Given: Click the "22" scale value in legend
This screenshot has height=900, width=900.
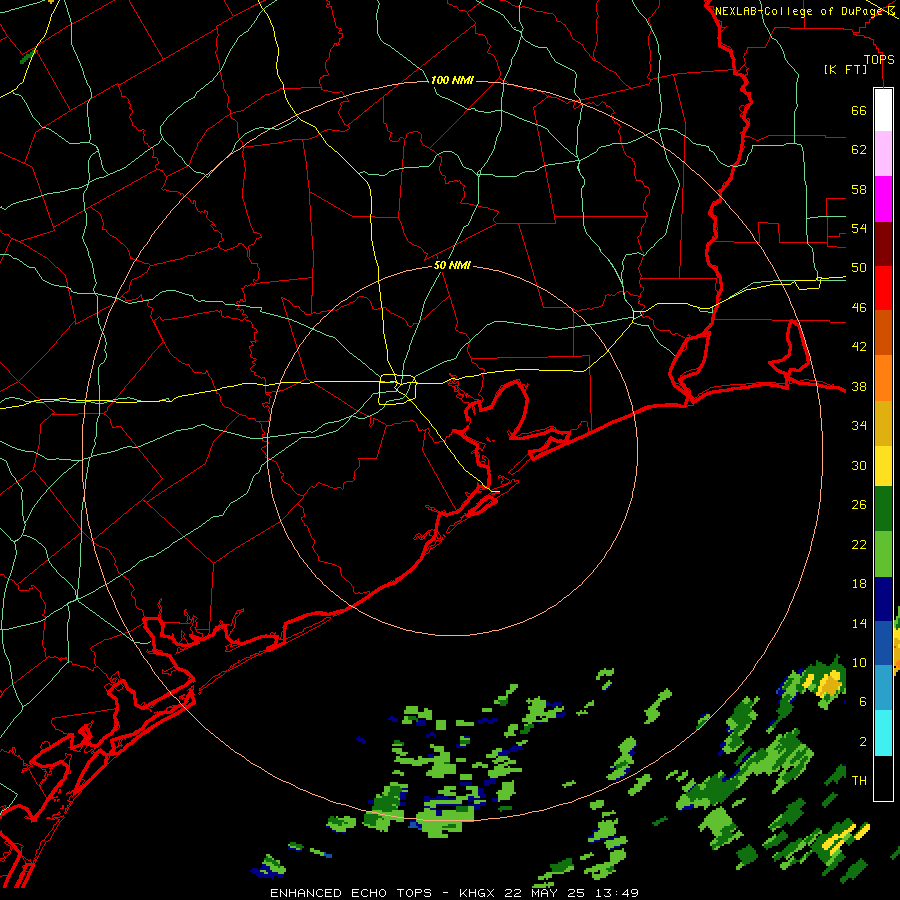Looking at the screenshot, I should 859,544.
